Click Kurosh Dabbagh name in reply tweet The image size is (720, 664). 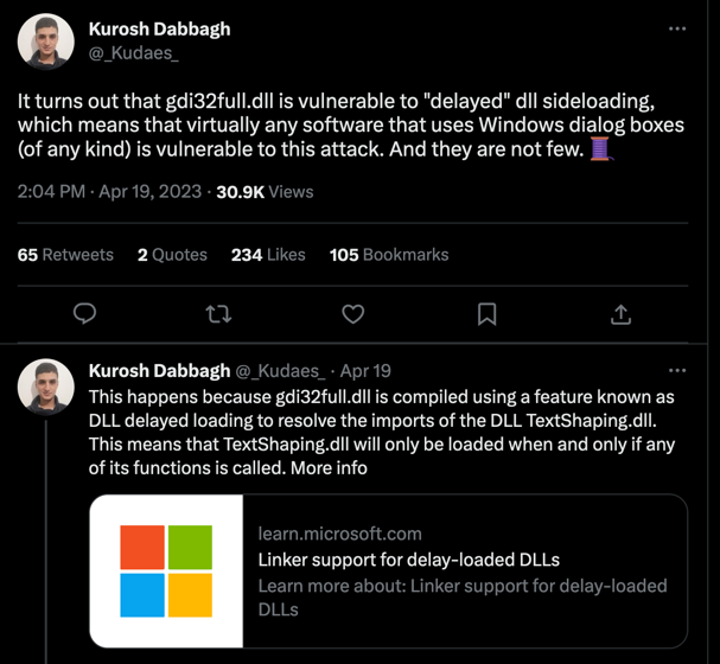159,371
